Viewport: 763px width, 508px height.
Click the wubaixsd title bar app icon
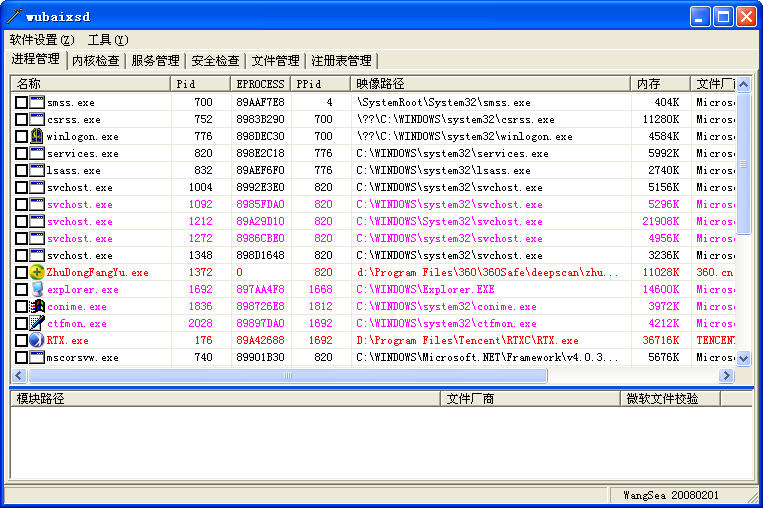click(x=13, y=16)
